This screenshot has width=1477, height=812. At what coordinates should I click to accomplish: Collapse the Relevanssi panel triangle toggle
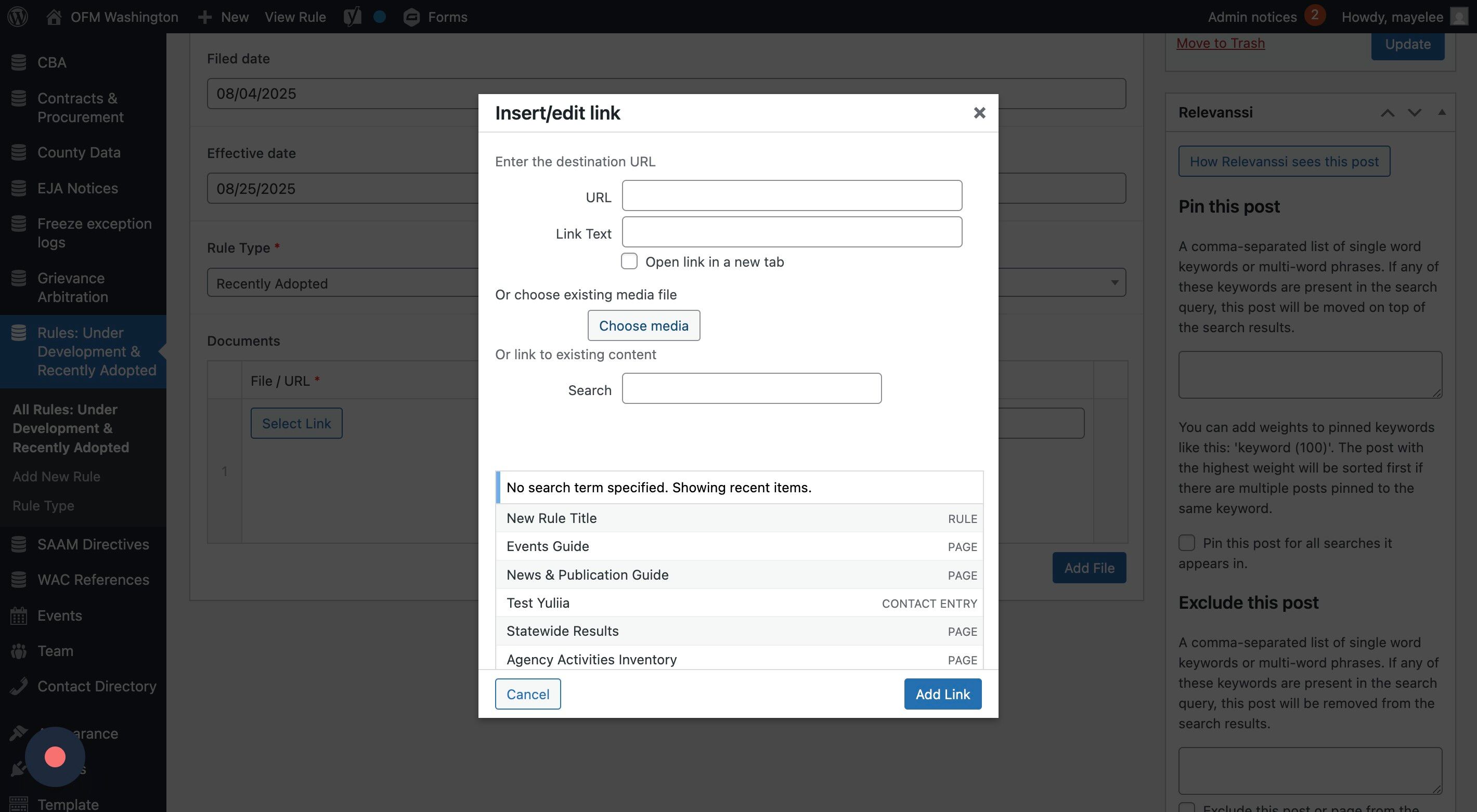(x=1442, y=112)
